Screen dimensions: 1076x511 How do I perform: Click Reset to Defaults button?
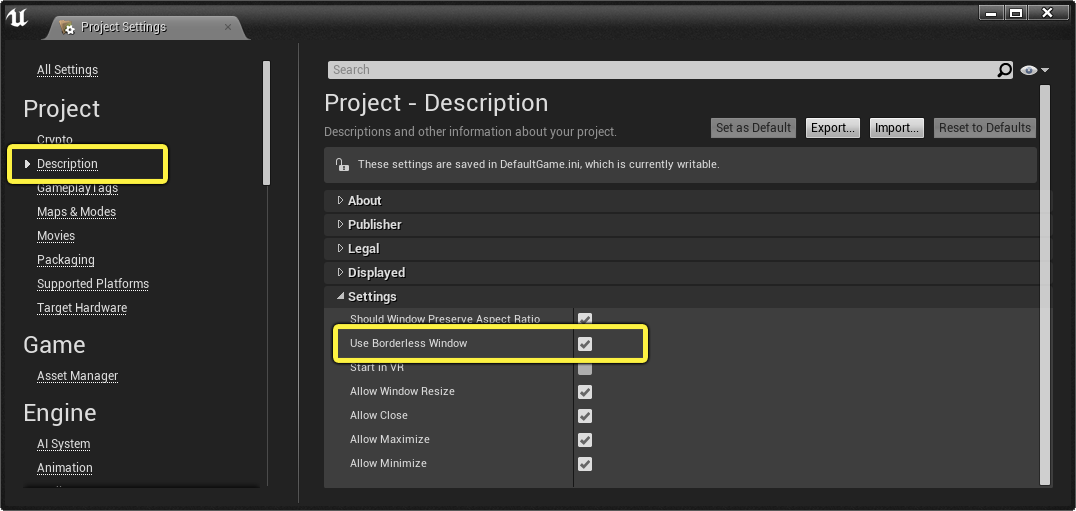(x=985, y=128)
